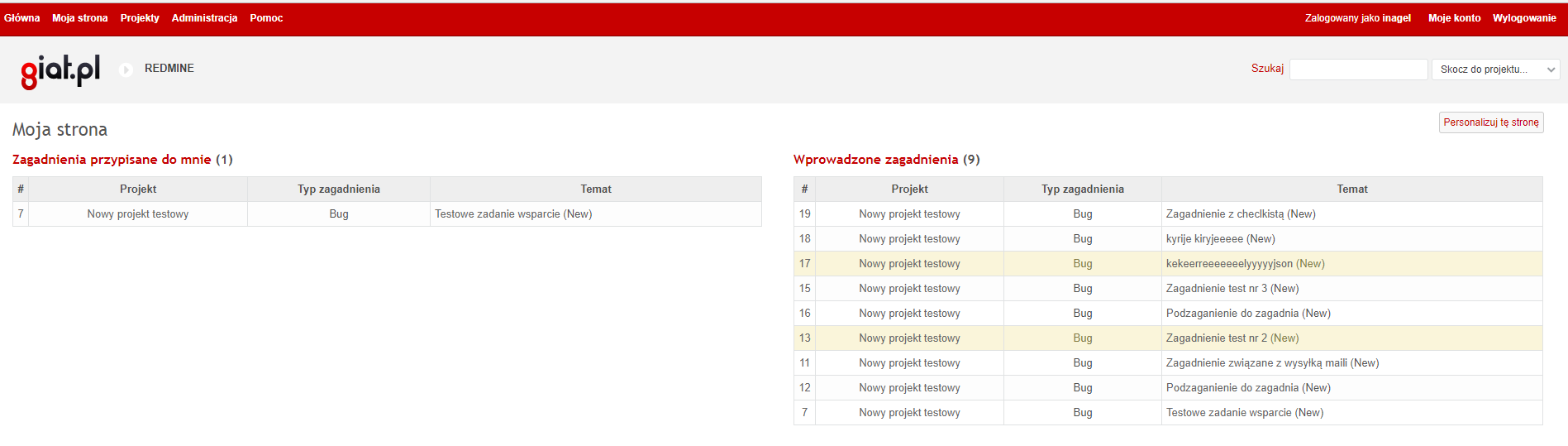The width and height of the screenshot is (1568, 446).
Task: Open Zagadnienie związane z wysyłką maili
Action: pos(1256,363)
